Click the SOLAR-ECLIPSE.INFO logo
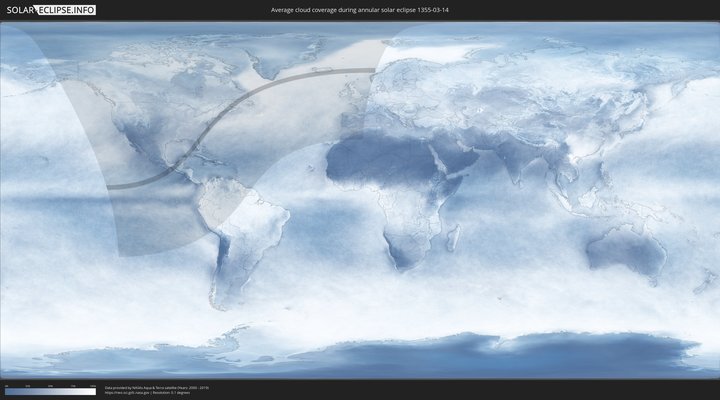The height and width of the screenshot is (400, 720). 51,10
